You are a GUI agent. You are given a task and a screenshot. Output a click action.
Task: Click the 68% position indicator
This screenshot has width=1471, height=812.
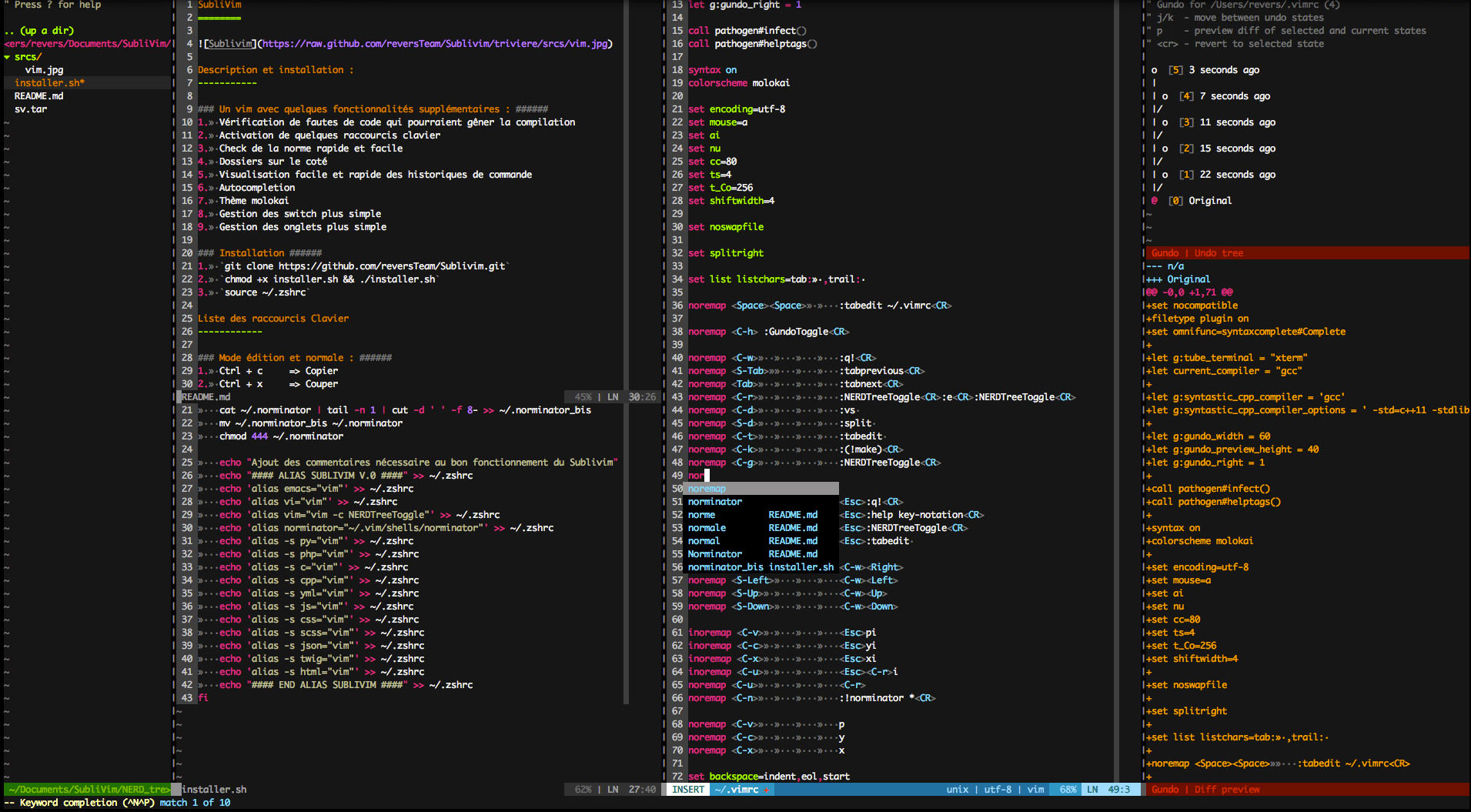pos(1068,790)
